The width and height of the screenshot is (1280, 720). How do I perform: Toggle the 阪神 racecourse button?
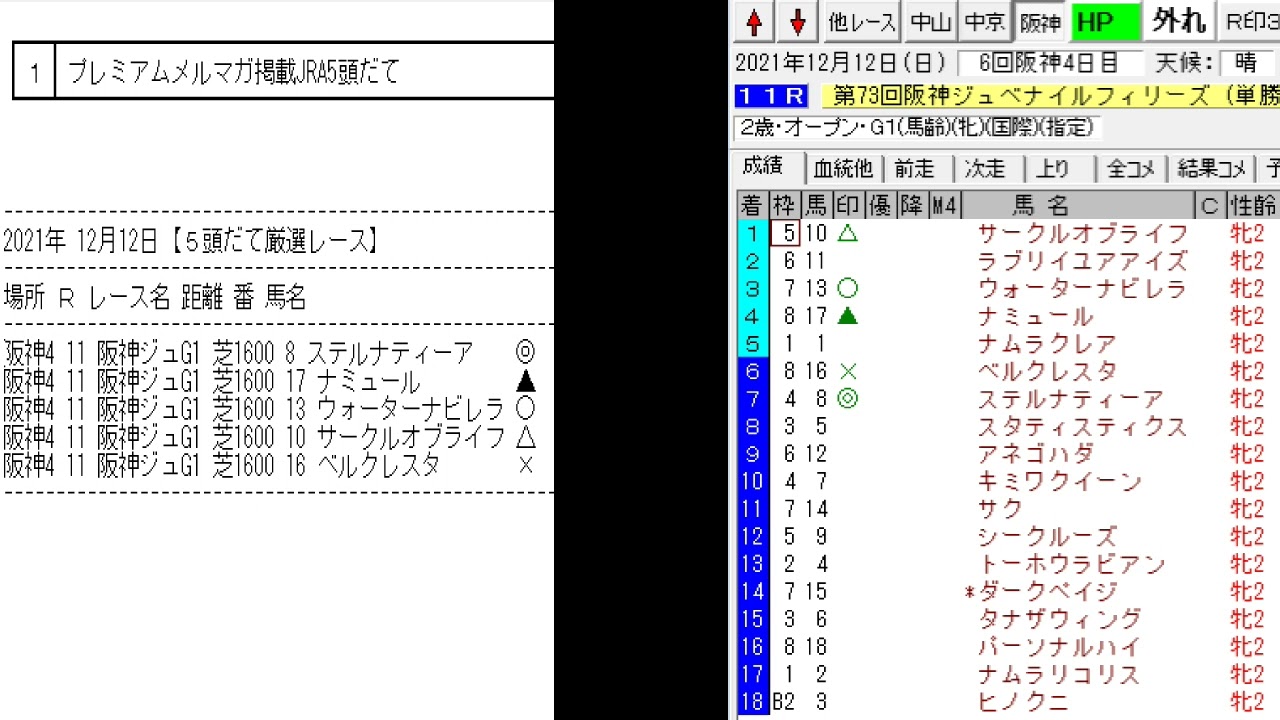(x=1040, y=21)
